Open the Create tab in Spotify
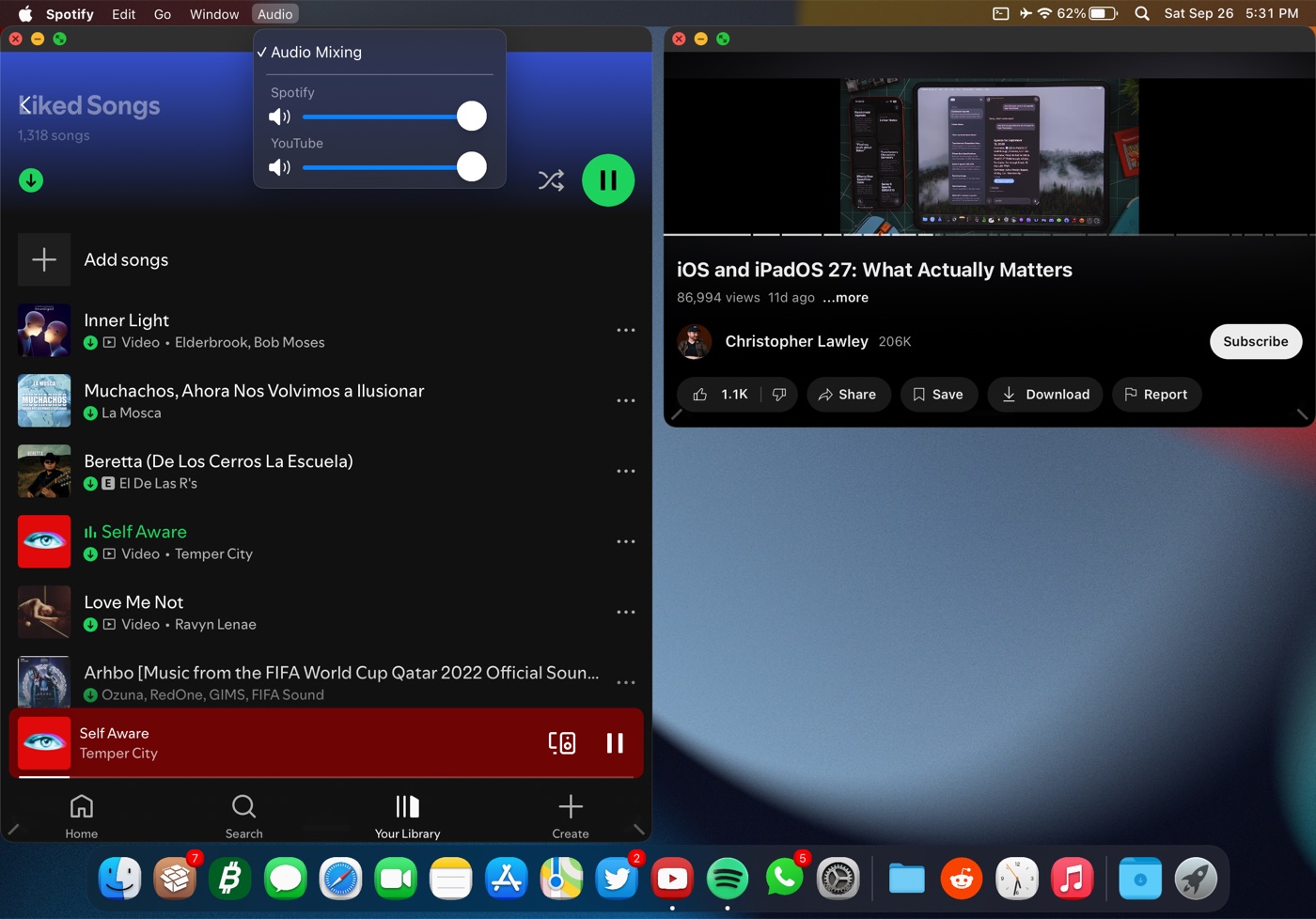This screenshot has height=919, width=1316. pyautogui.click(x=571, y=816)
